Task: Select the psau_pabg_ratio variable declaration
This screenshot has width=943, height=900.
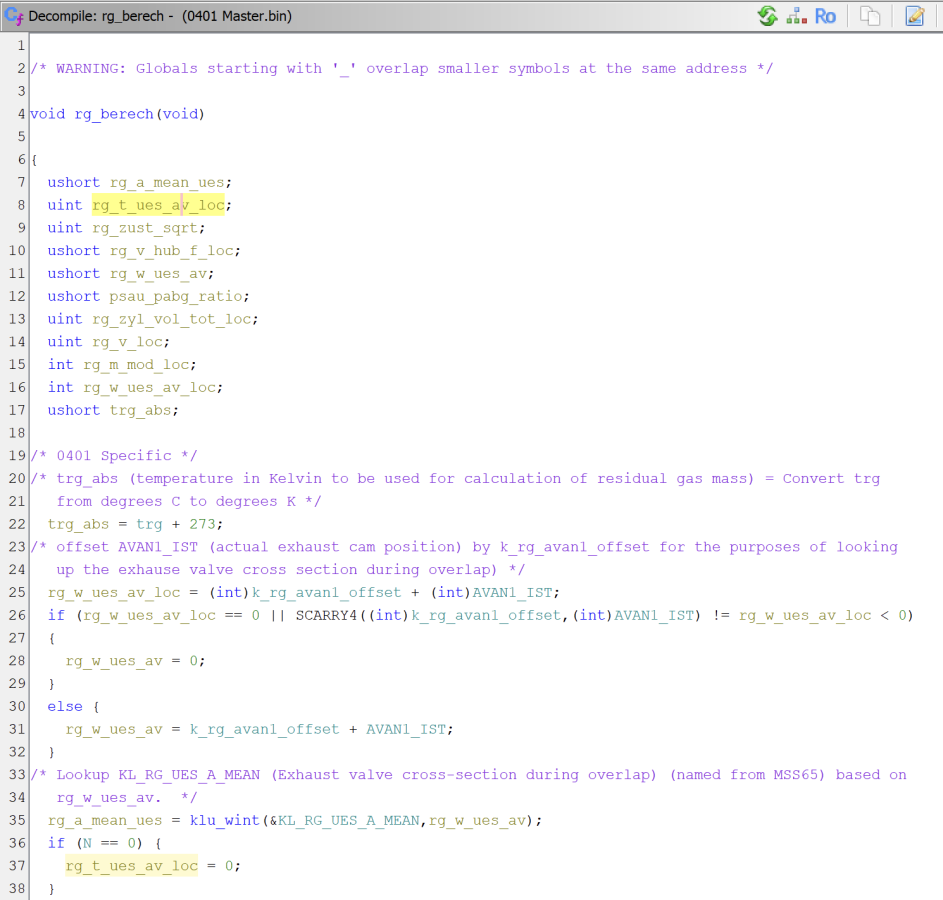Action: tap(176, 296)
